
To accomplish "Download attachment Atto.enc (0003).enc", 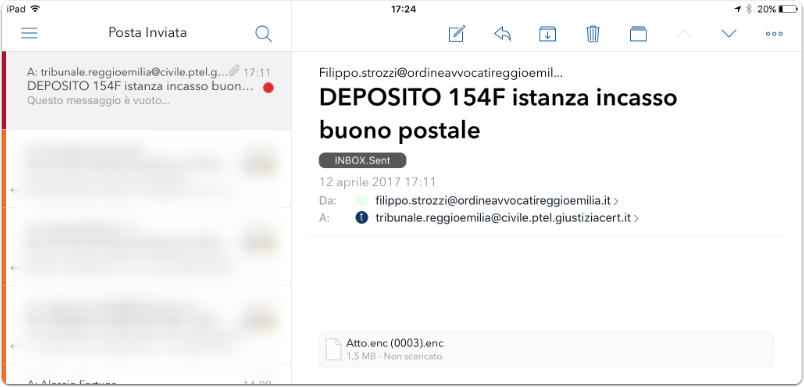I will (x=547, y=349).
